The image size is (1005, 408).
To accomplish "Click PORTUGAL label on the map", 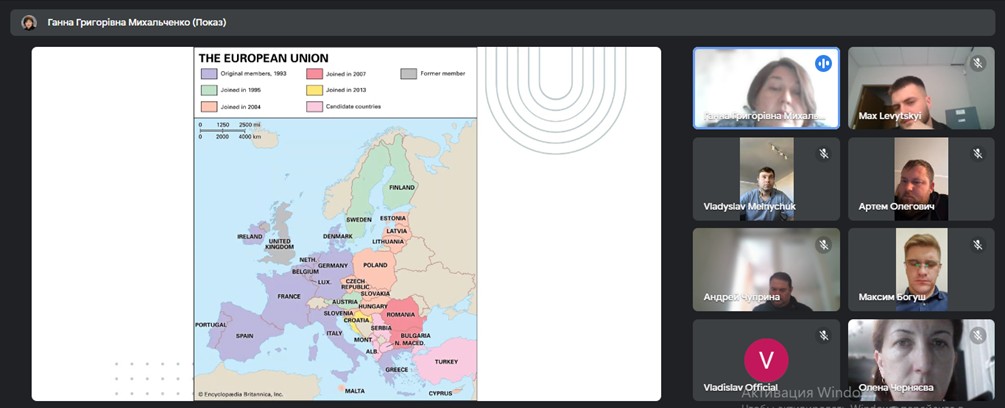I will [x=211, y=325].
